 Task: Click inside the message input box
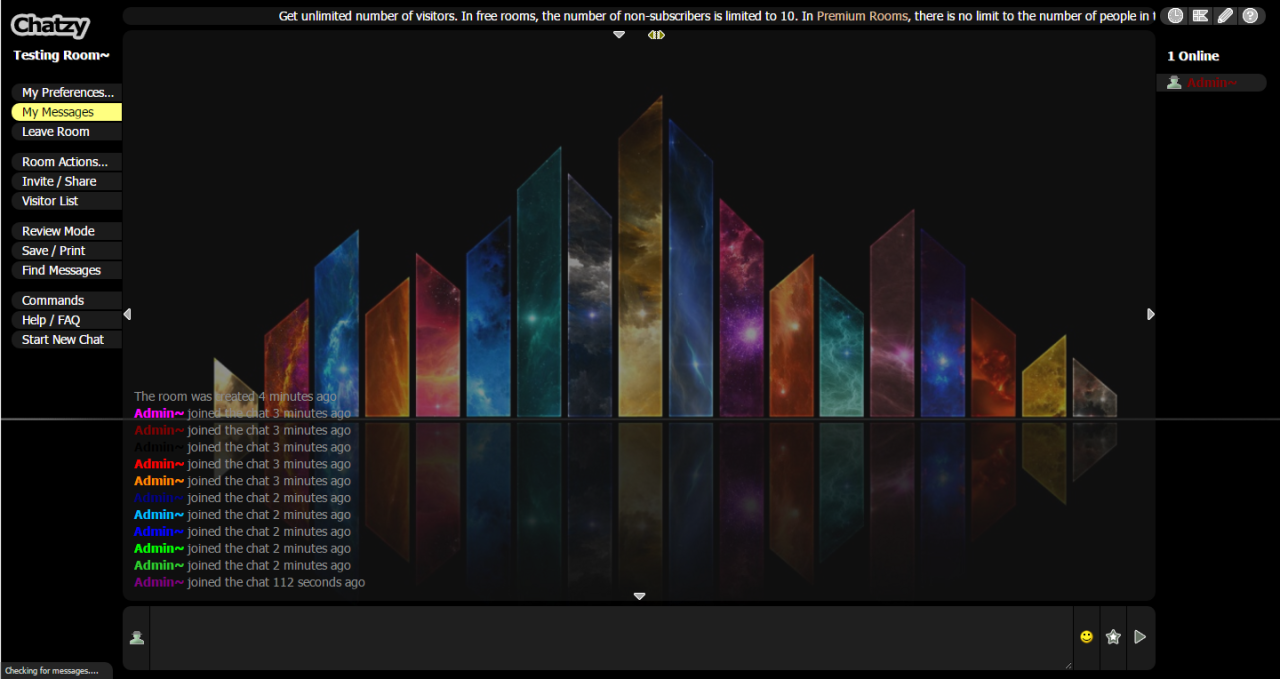point(610,637)
